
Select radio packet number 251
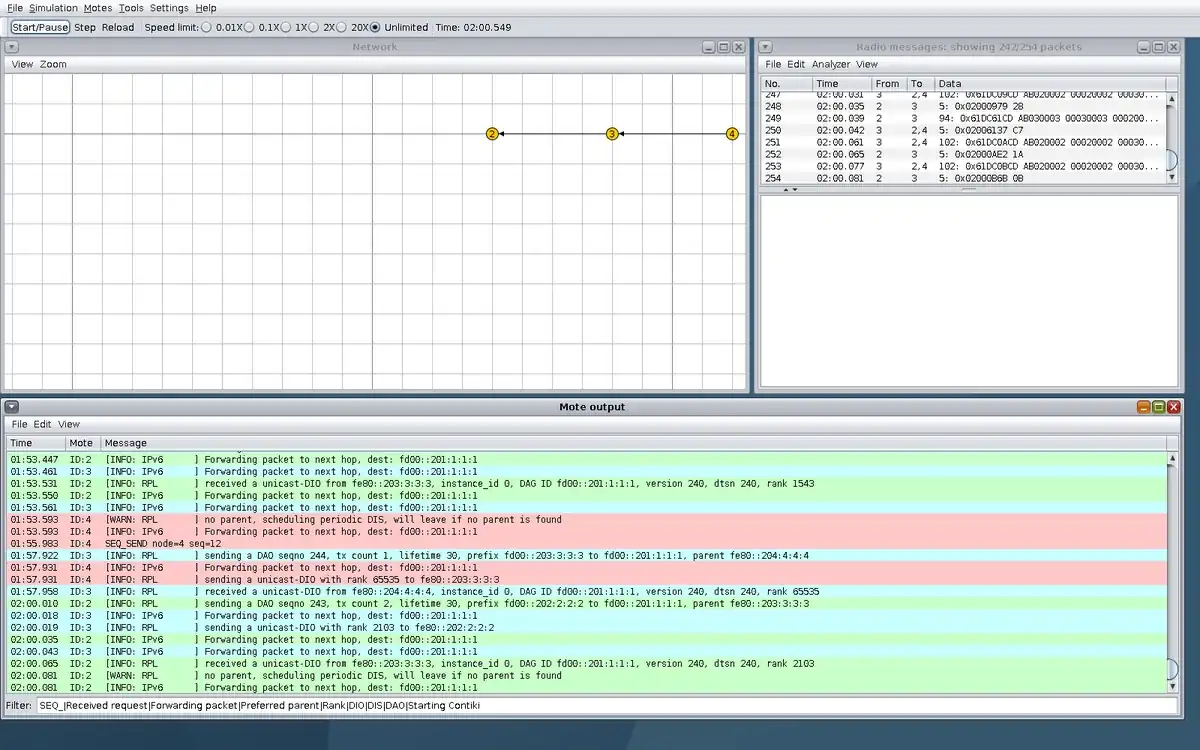point(964,142)
